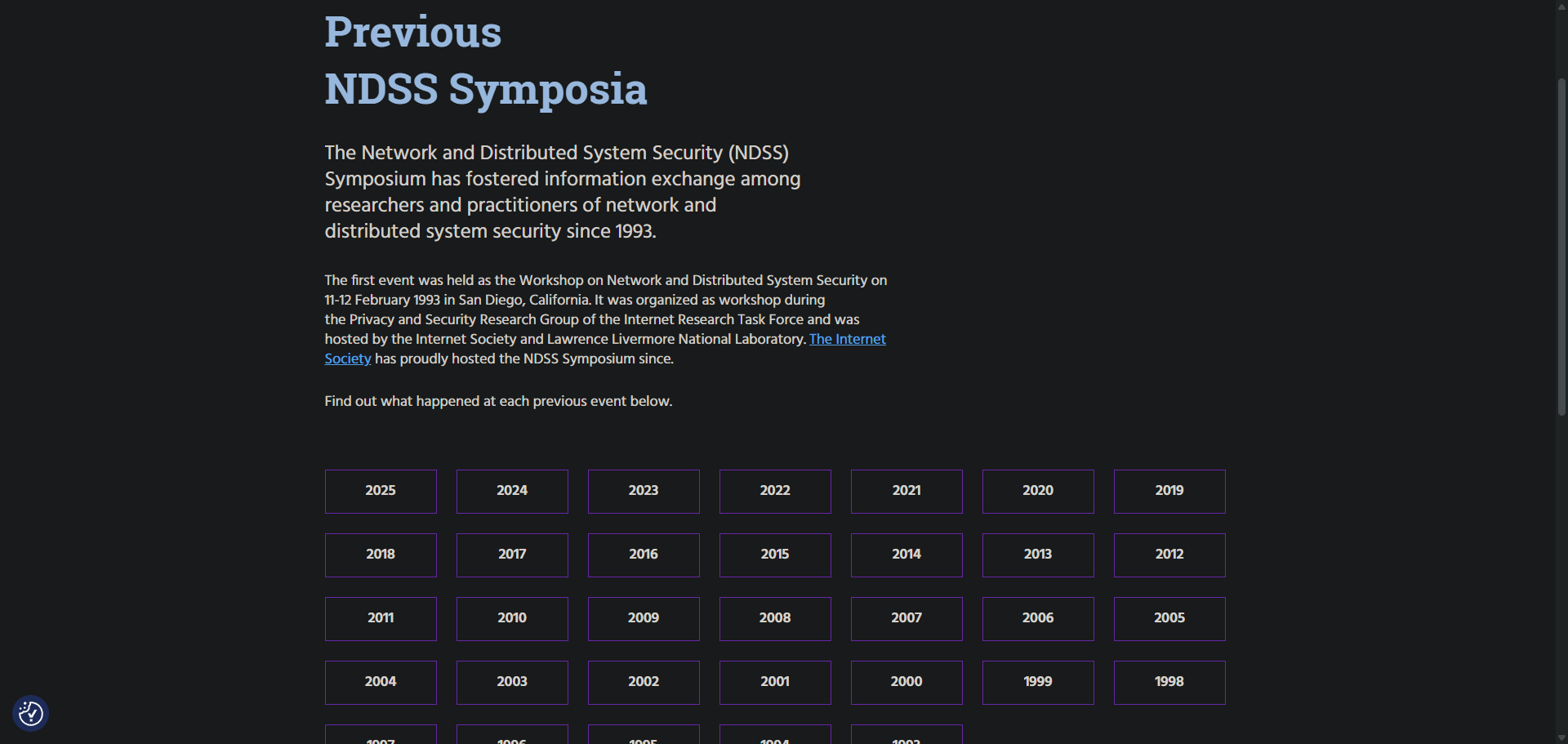Open the 2016 symposium archive

pos(644,555)
